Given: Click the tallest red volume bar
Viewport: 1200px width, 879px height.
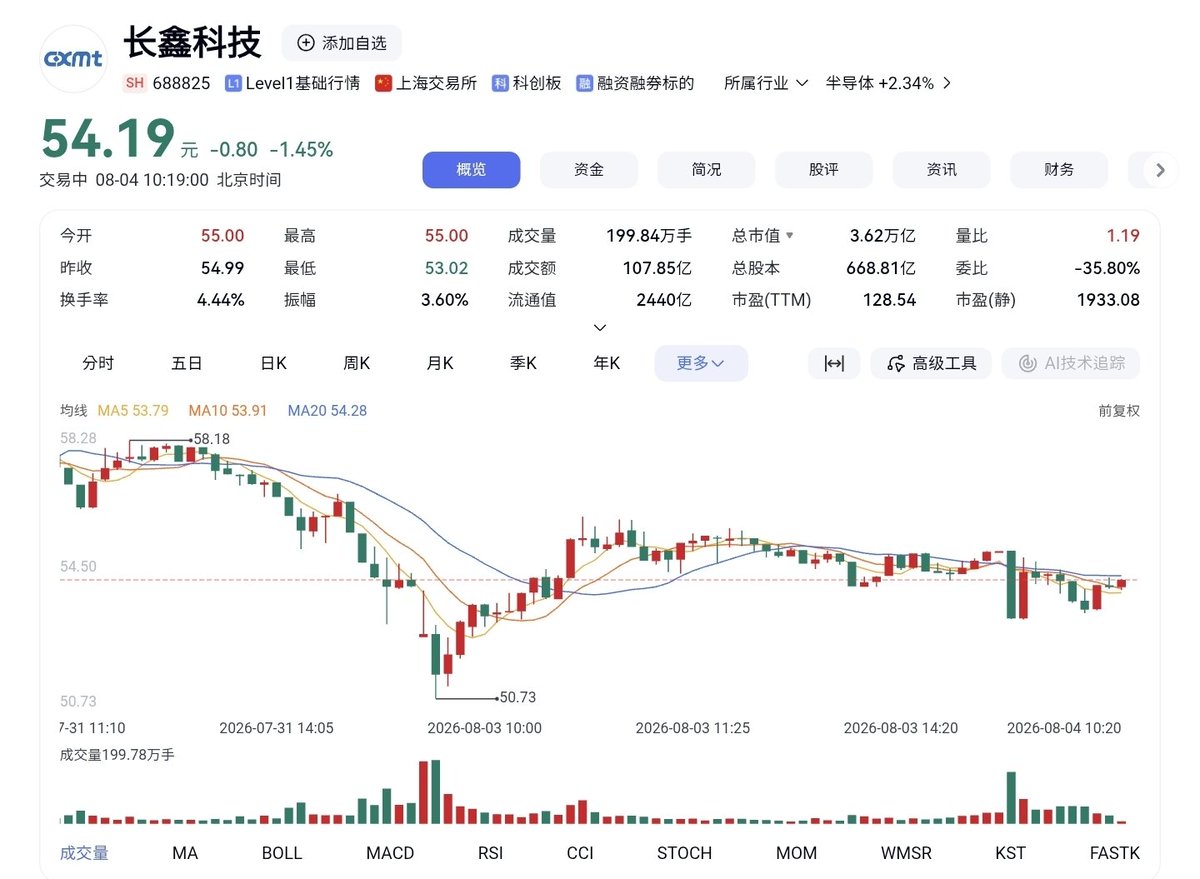Looking at the screenshot, I should pos(424,792).
